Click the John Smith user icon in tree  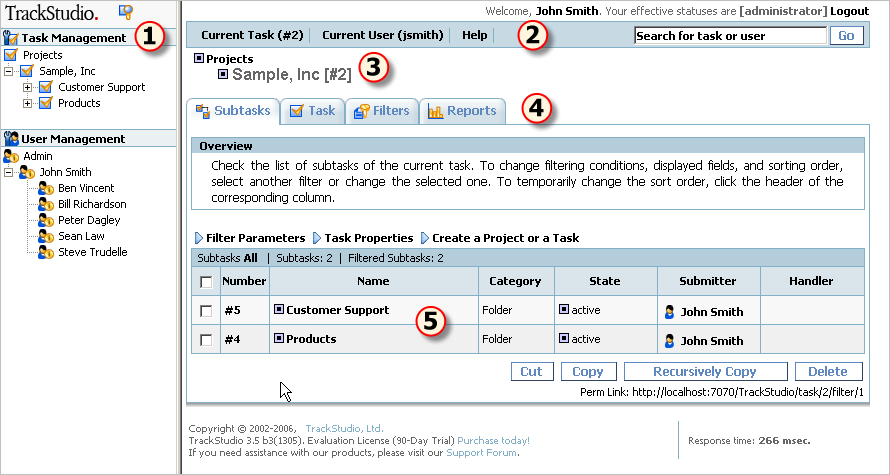click(27, 172)
